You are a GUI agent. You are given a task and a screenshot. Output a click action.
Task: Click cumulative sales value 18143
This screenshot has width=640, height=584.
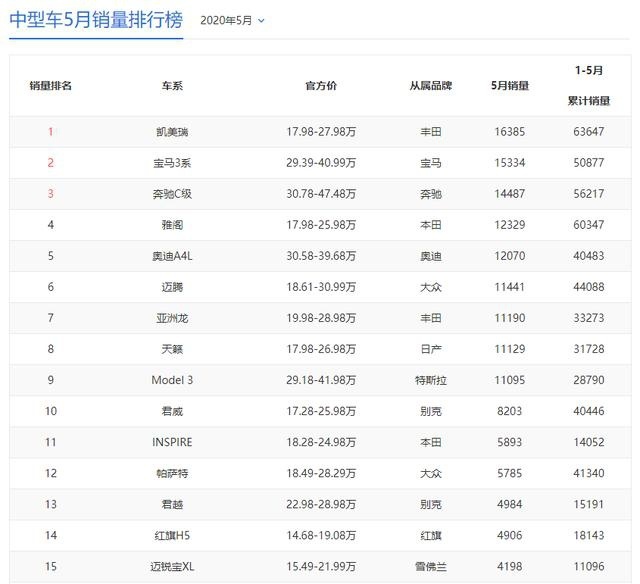(x=589, y=535)
